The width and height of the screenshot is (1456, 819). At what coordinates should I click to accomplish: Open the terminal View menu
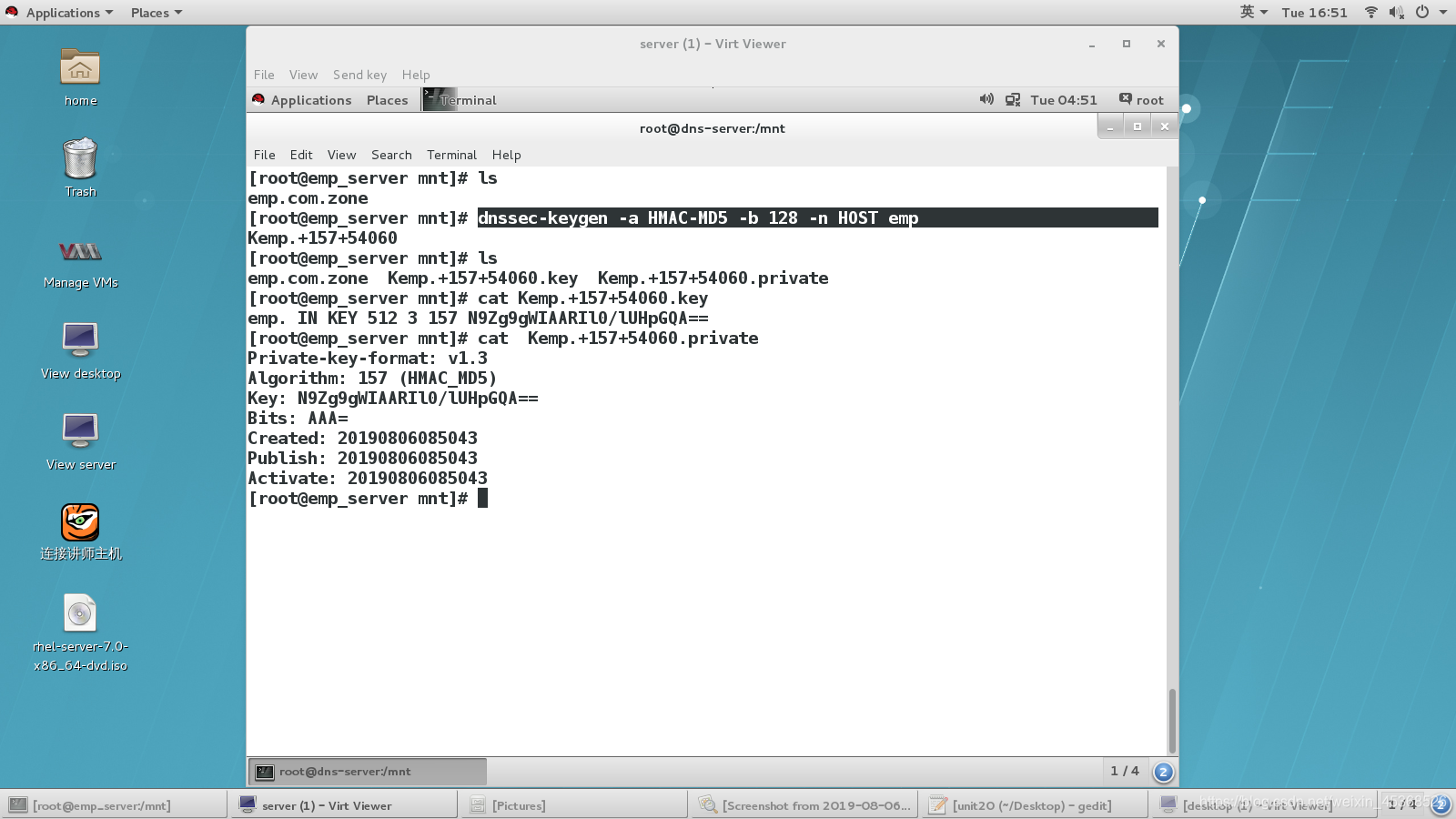tap(341, 155)
